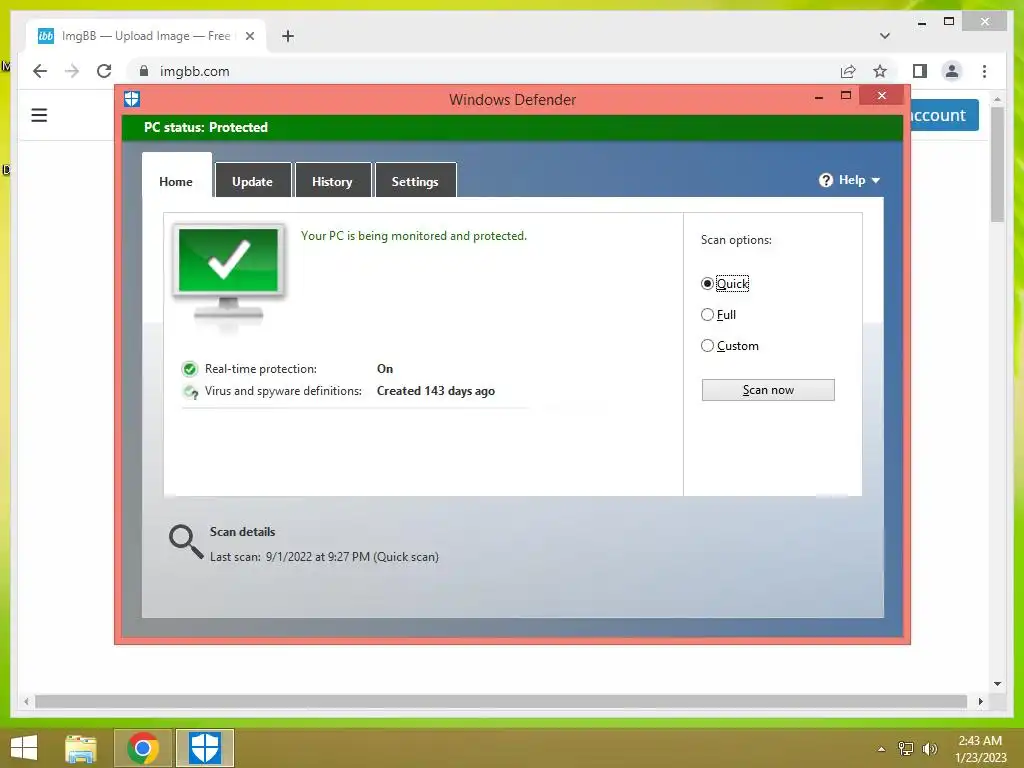Click the 'Scan details' heading
Viewport: 1024px width, 768px height.
click(x=242, y=532)
